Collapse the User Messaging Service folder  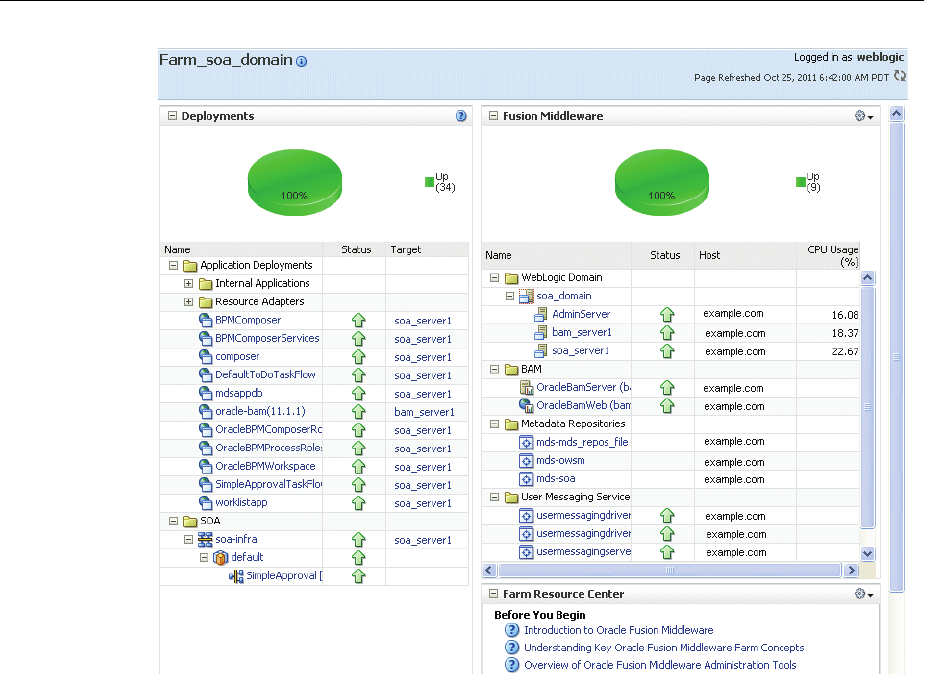[x=494, y=497]
